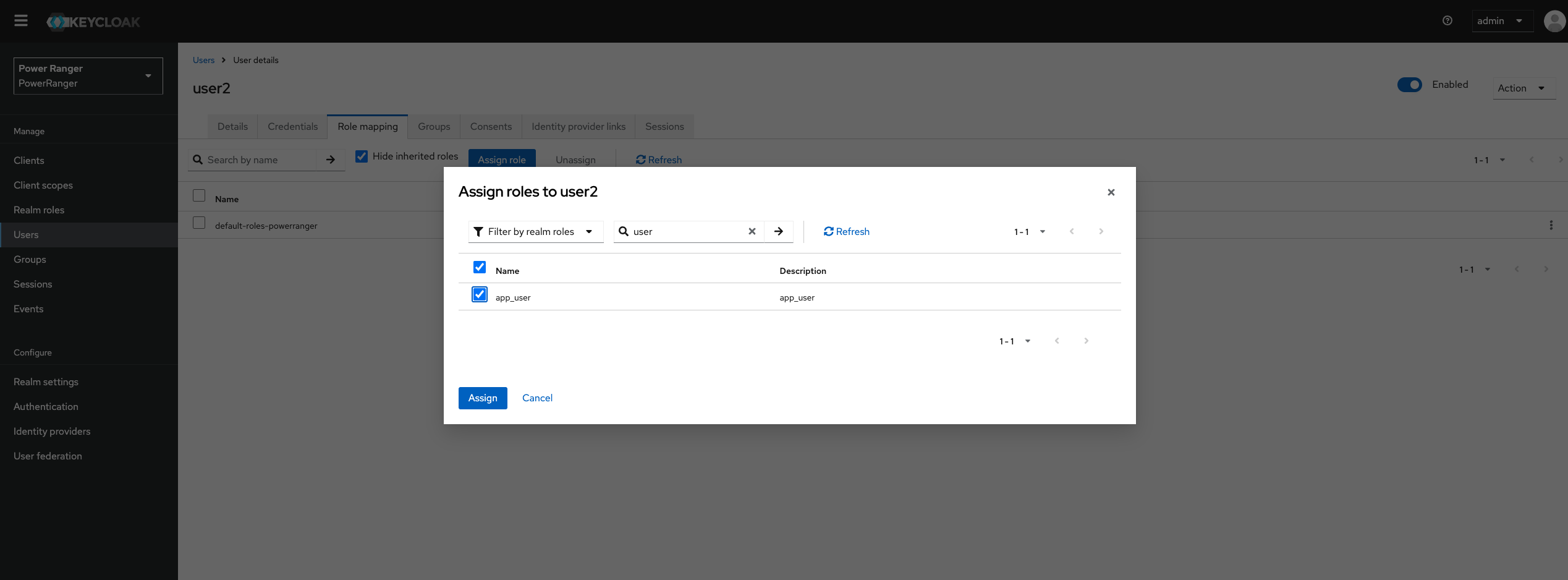
Task: Go to previous page in background bottom pagination
Action: point(1517,269)
